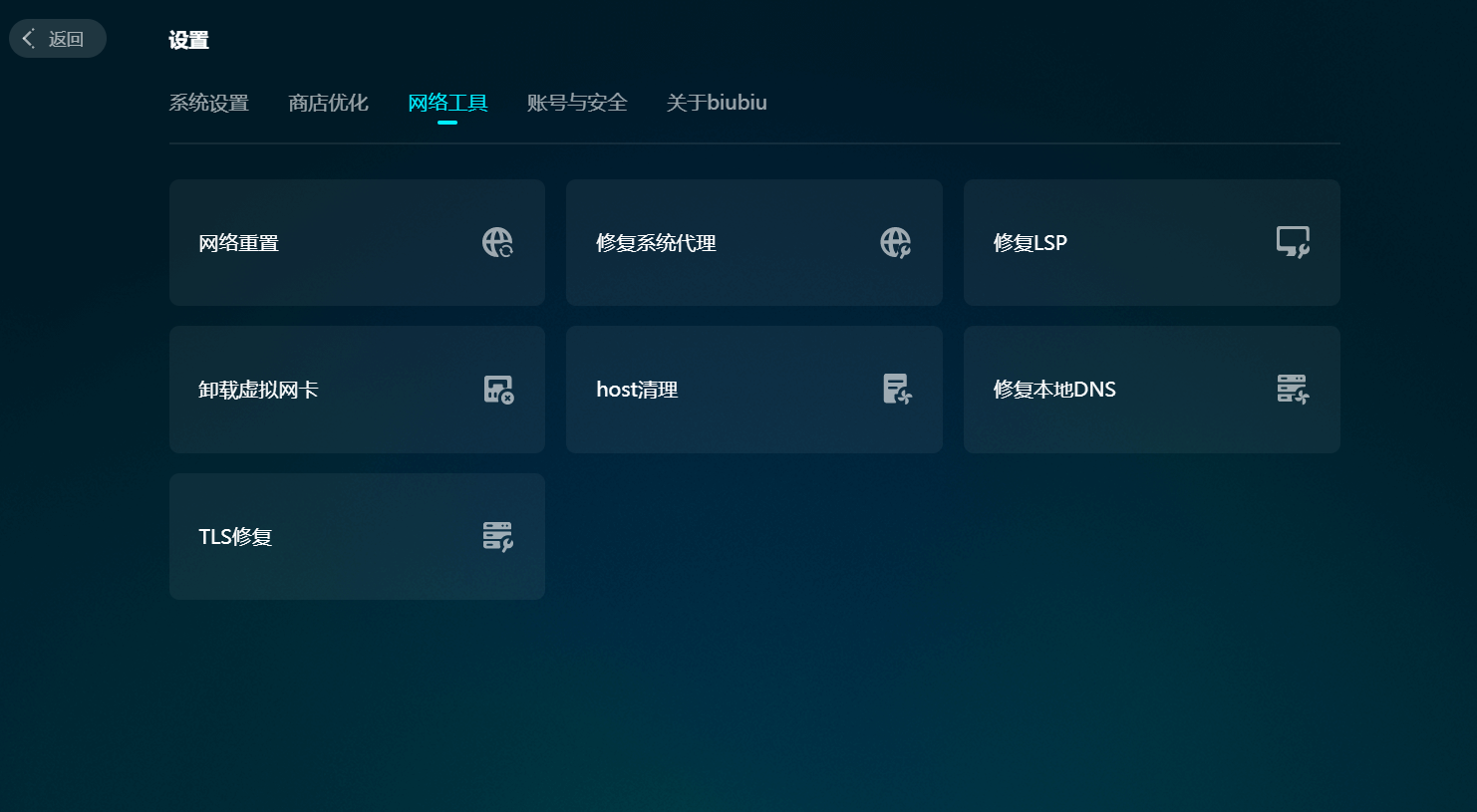1477x812 pixels.
Task: Click the network card remove icon on 卸载虚拟网卡
Action: click(498, 390)
